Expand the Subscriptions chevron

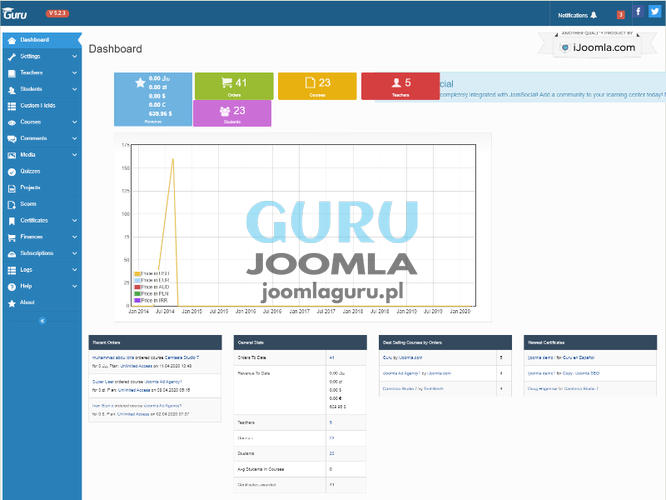coord(75,254)
